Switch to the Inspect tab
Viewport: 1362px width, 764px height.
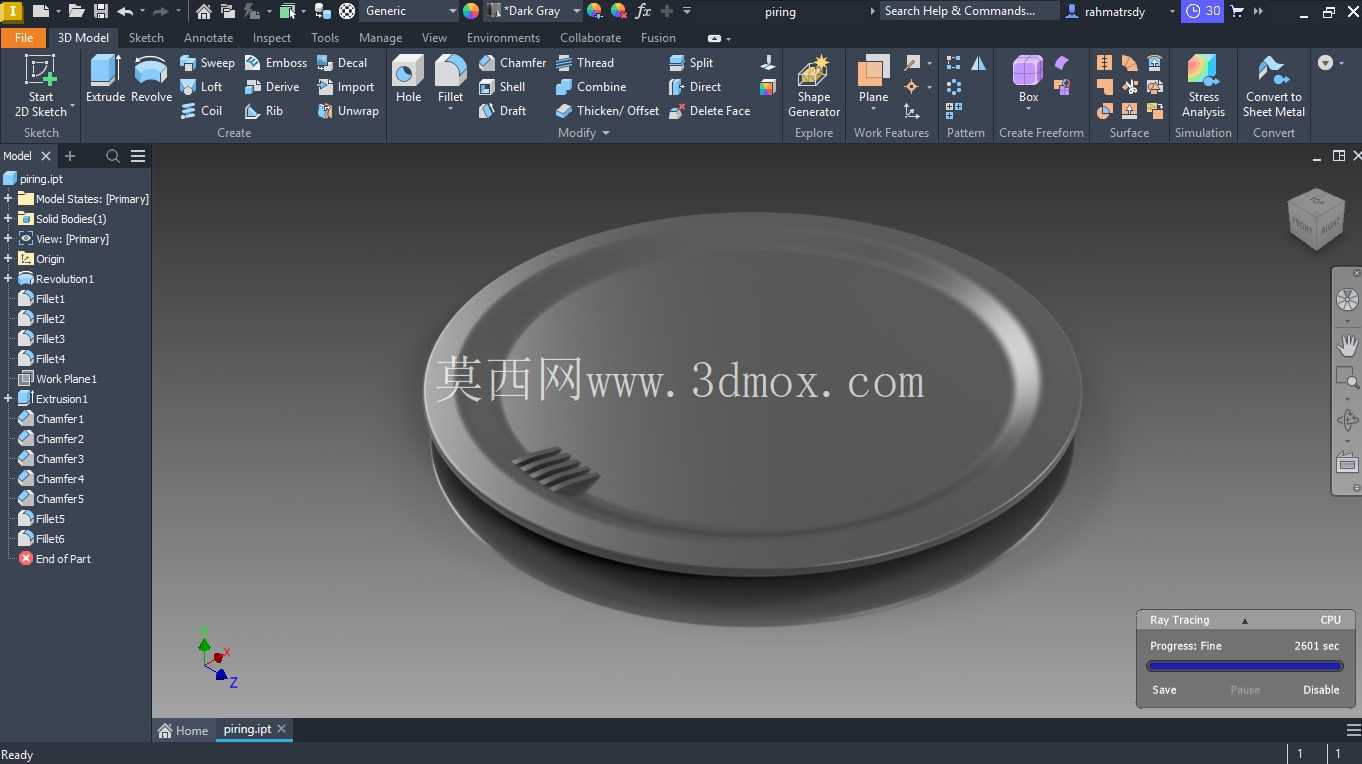click(x=272, y=38)
